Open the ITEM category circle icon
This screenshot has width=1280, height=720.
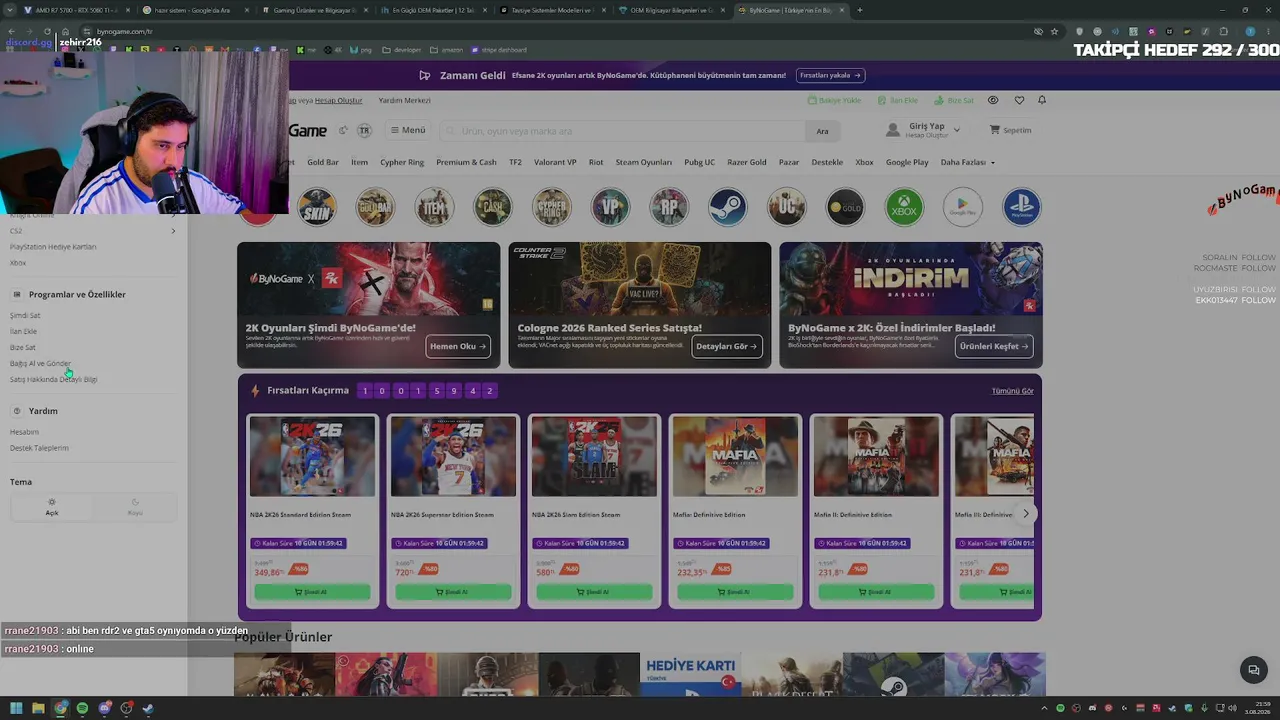coord(434,207)
